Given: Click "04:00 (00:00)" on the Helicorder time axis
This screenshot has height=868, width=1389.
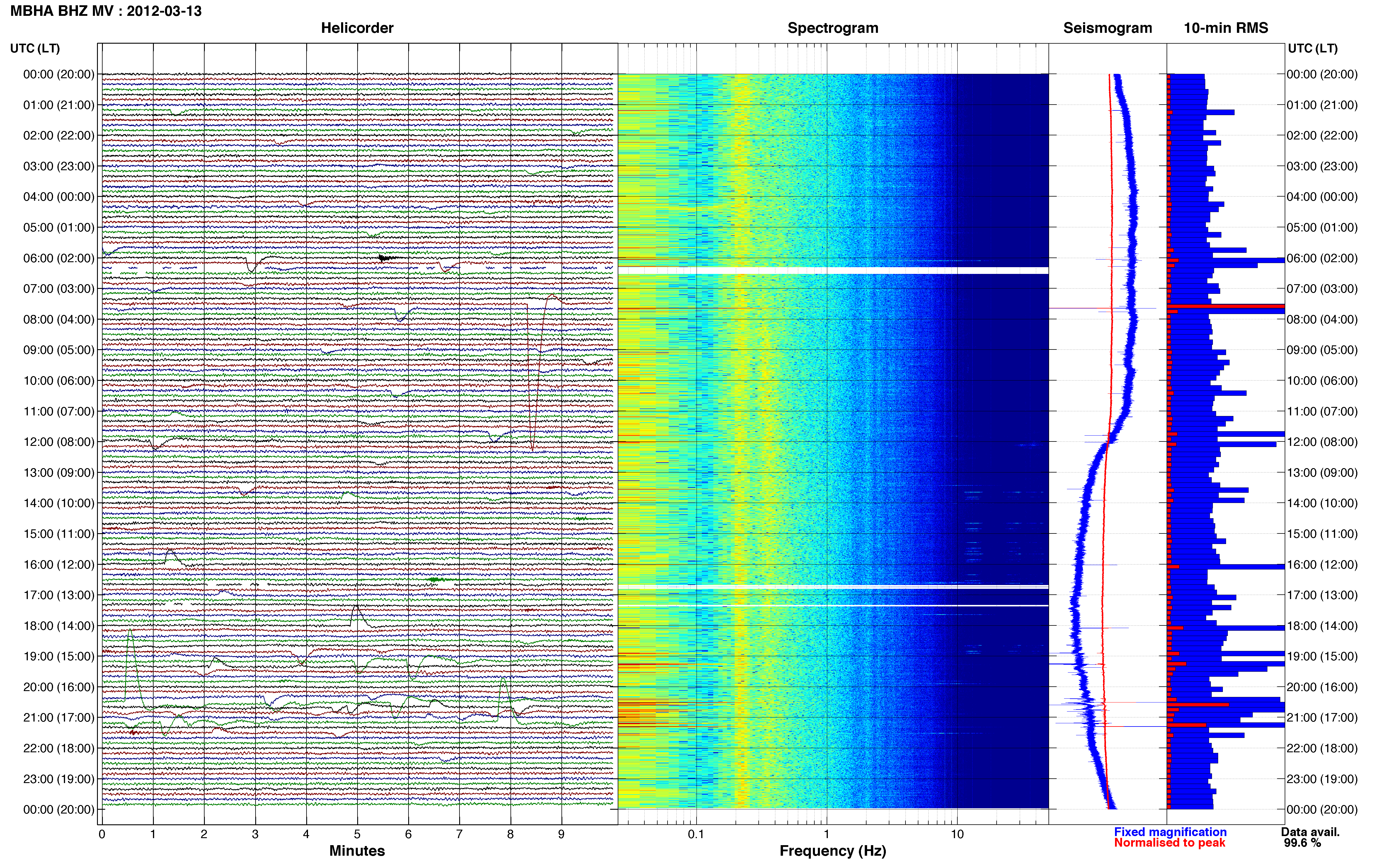Looking at the screenshot, I should click(59, 197).
